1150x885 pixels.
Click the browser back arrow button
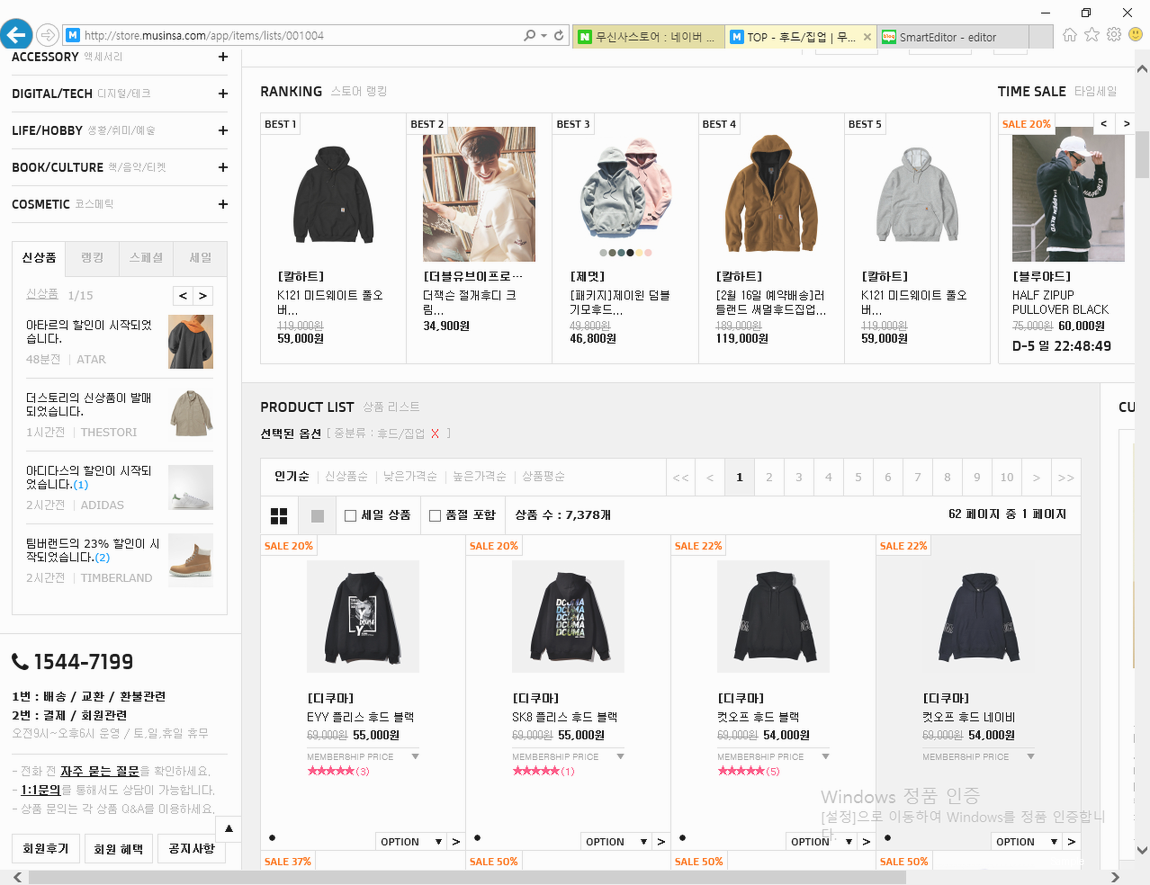coord(16,34)
